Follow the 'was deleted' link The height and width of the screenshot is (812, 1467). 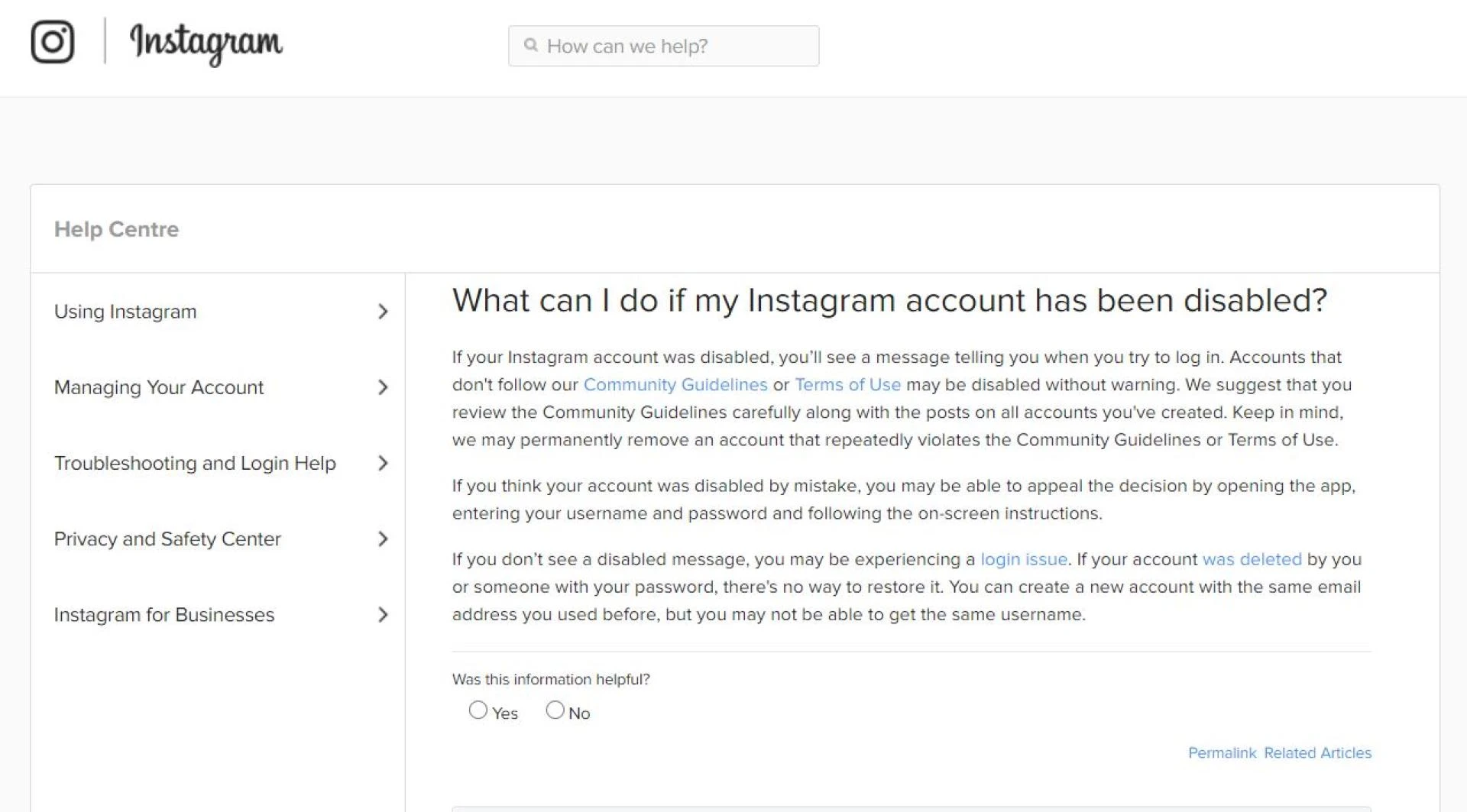[1252, 559]
